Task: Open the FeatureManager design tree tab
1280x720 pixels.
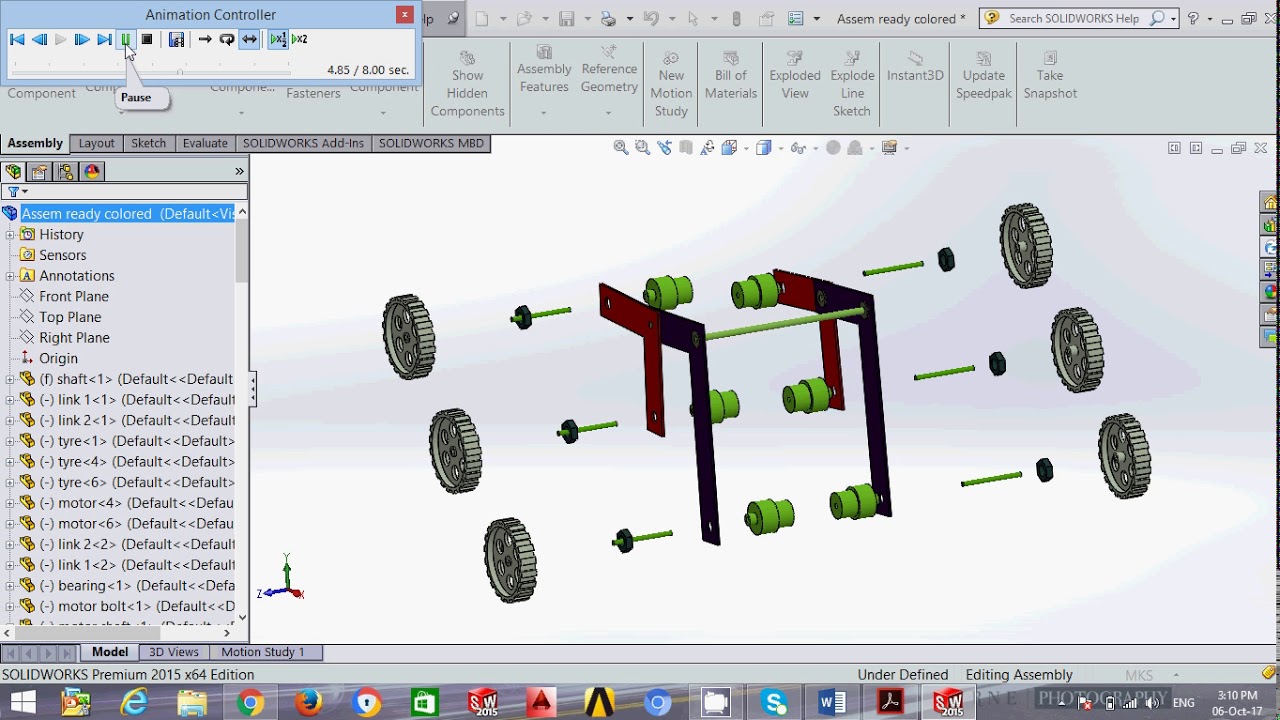Action: click(x=13, y=171)
